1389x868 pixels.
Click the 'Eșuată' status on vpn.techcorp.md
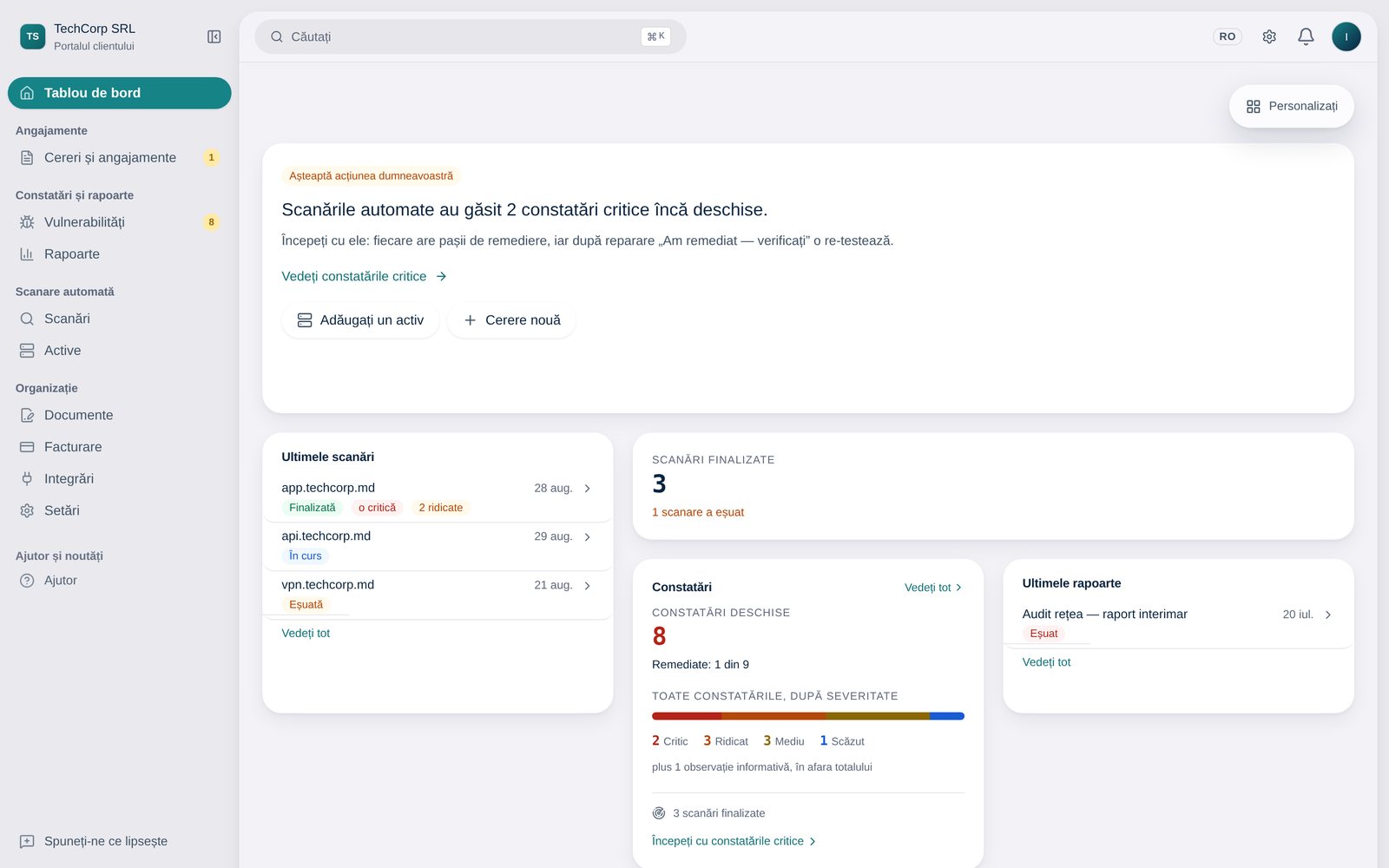pyautogui.click(x=306, y=605)
